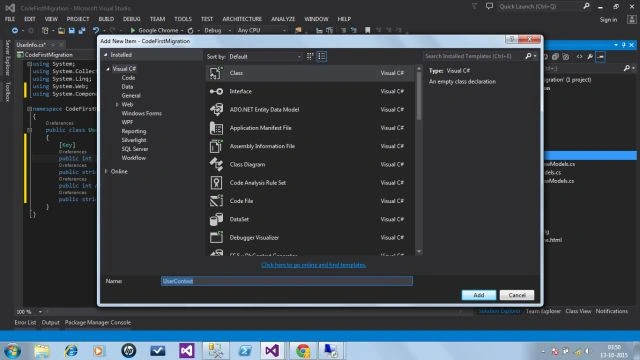
Task: Expand the Web category node
Action: (117, 104)
